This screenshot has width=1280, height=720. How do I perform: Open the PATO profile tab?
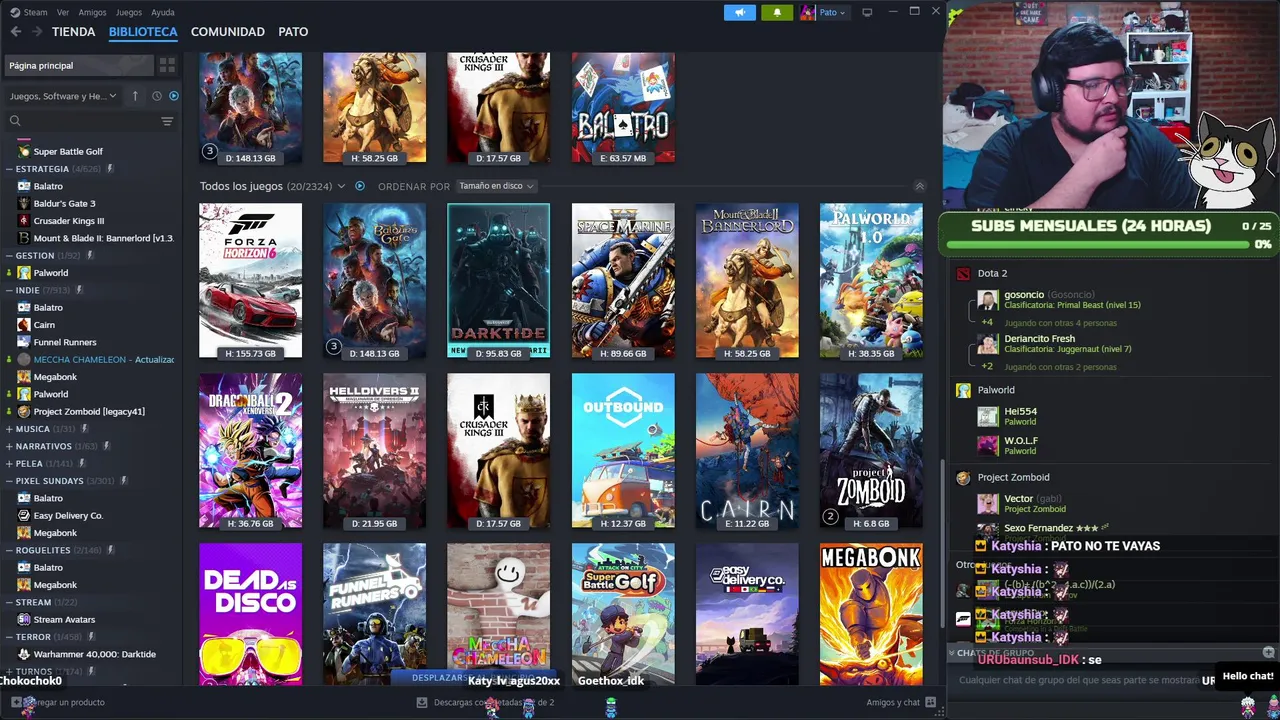point(293,32)
